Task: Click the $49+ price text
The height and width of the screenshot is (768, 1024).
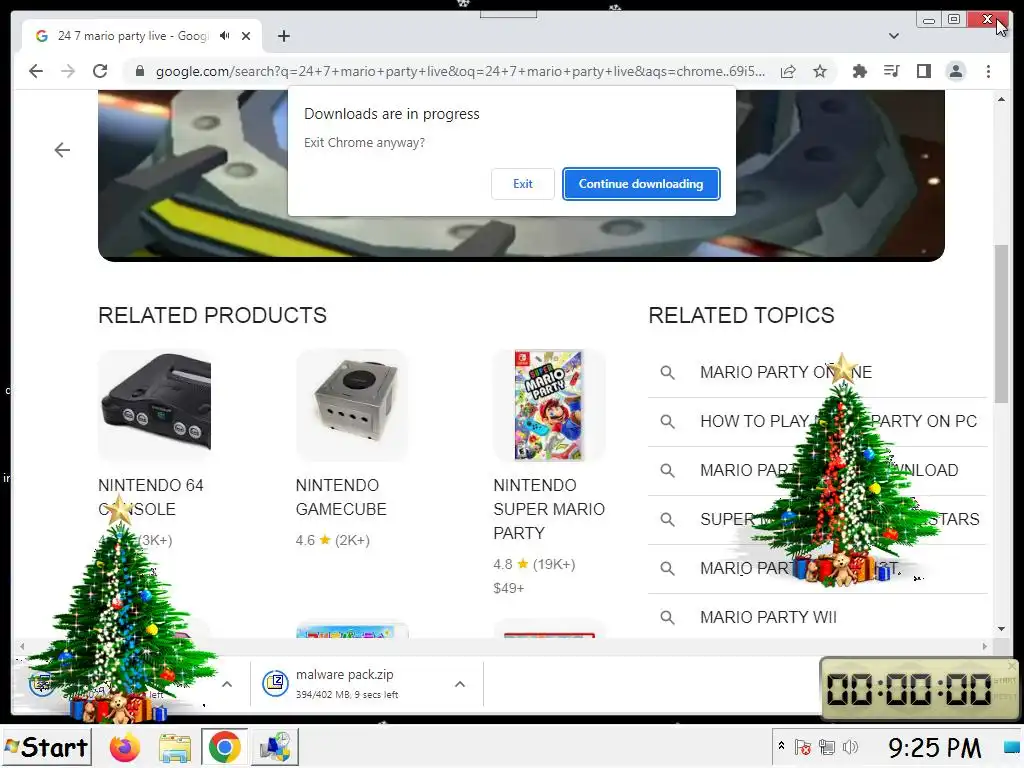Action: point(509,588)
